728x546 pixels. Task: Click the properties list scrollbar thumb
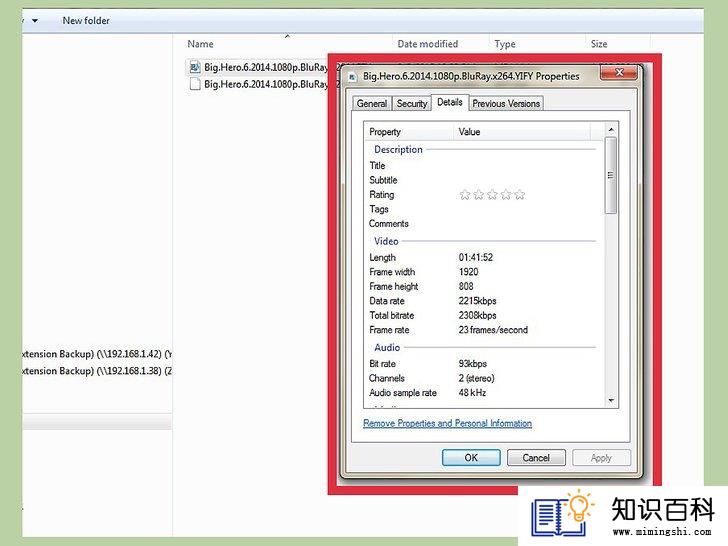[x=611, y=175]
